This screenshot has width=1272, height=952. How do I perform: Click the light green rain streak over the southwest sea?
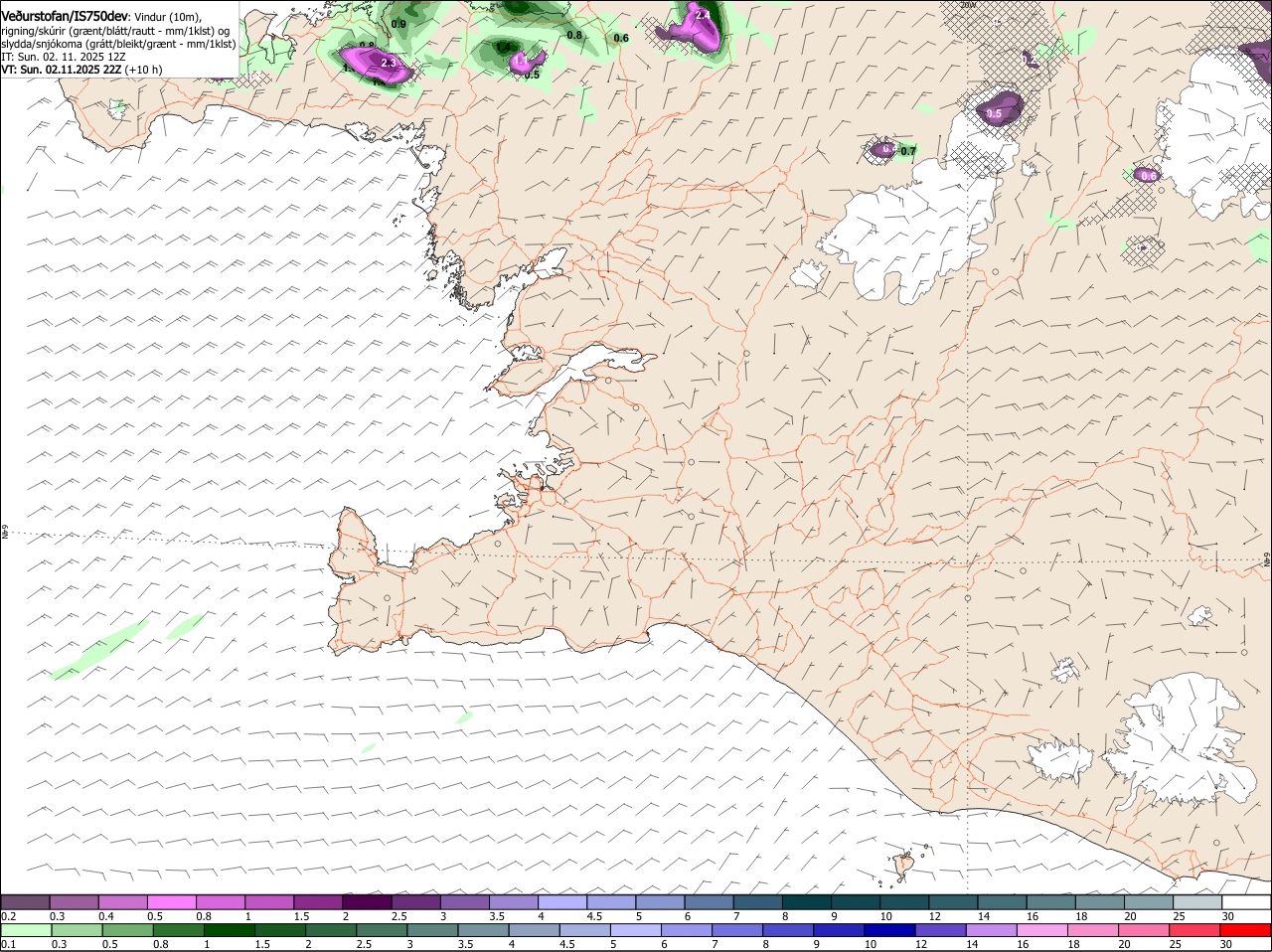100,651
